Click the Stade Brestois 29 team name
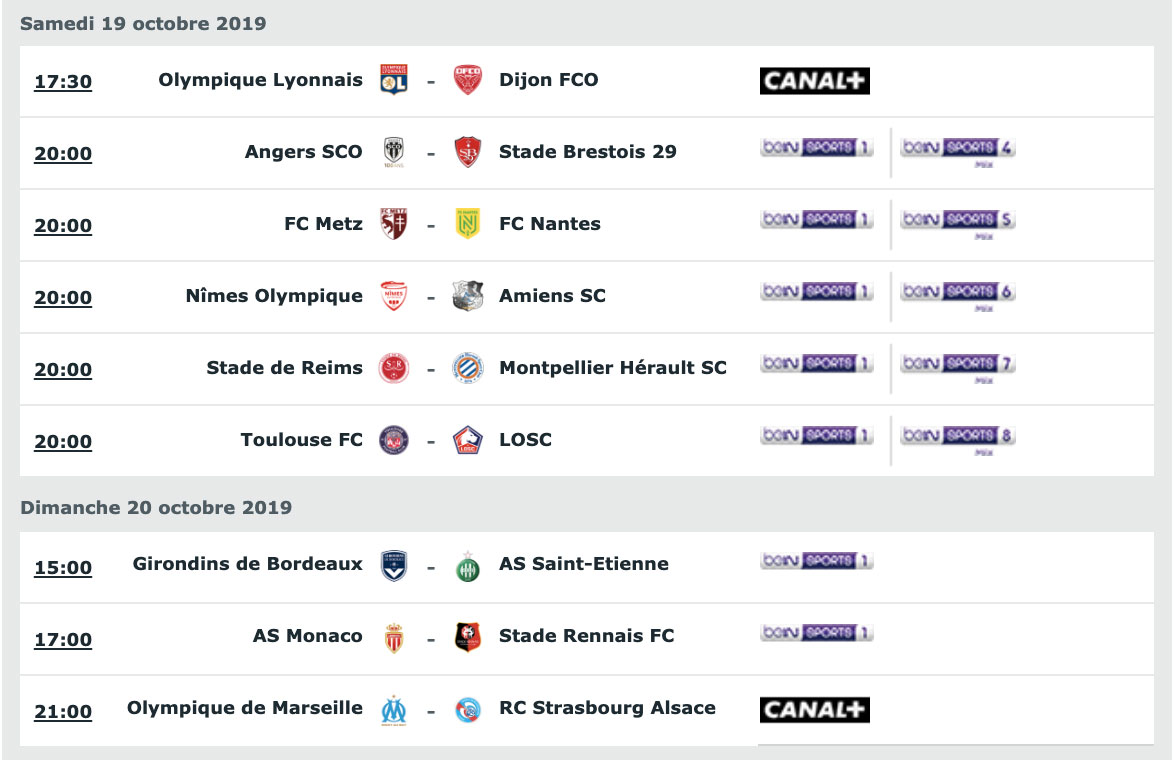Screen dimensions: 1174x760 (588, 152)
